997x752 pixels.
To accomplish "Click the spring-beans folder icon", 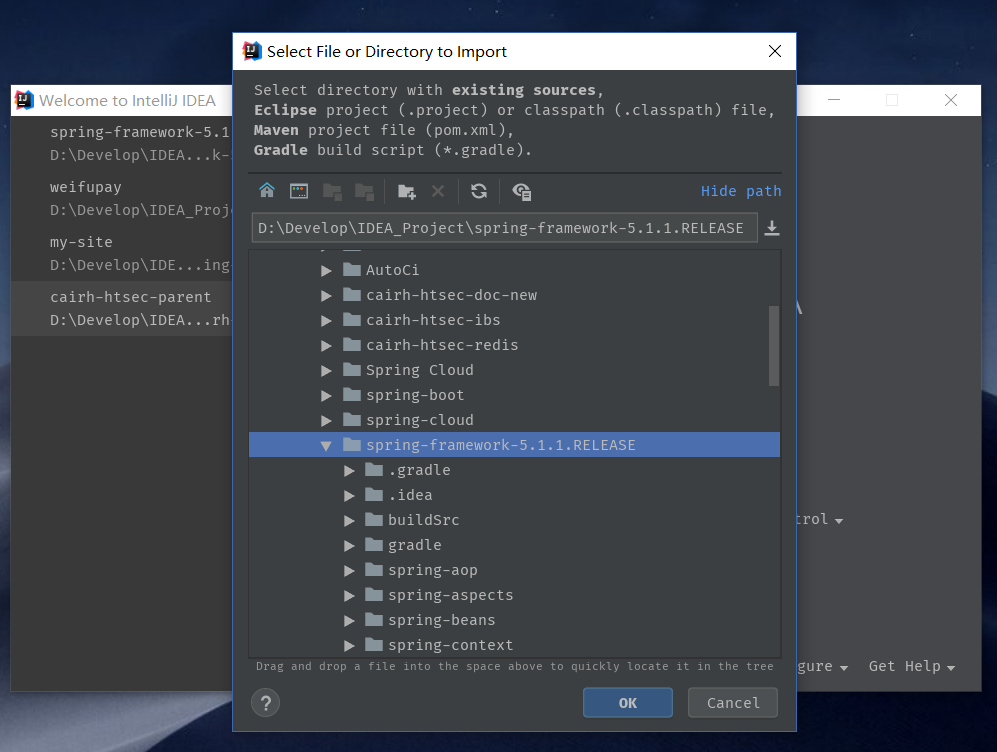I will pyautogui.click(x=374, y=620).
